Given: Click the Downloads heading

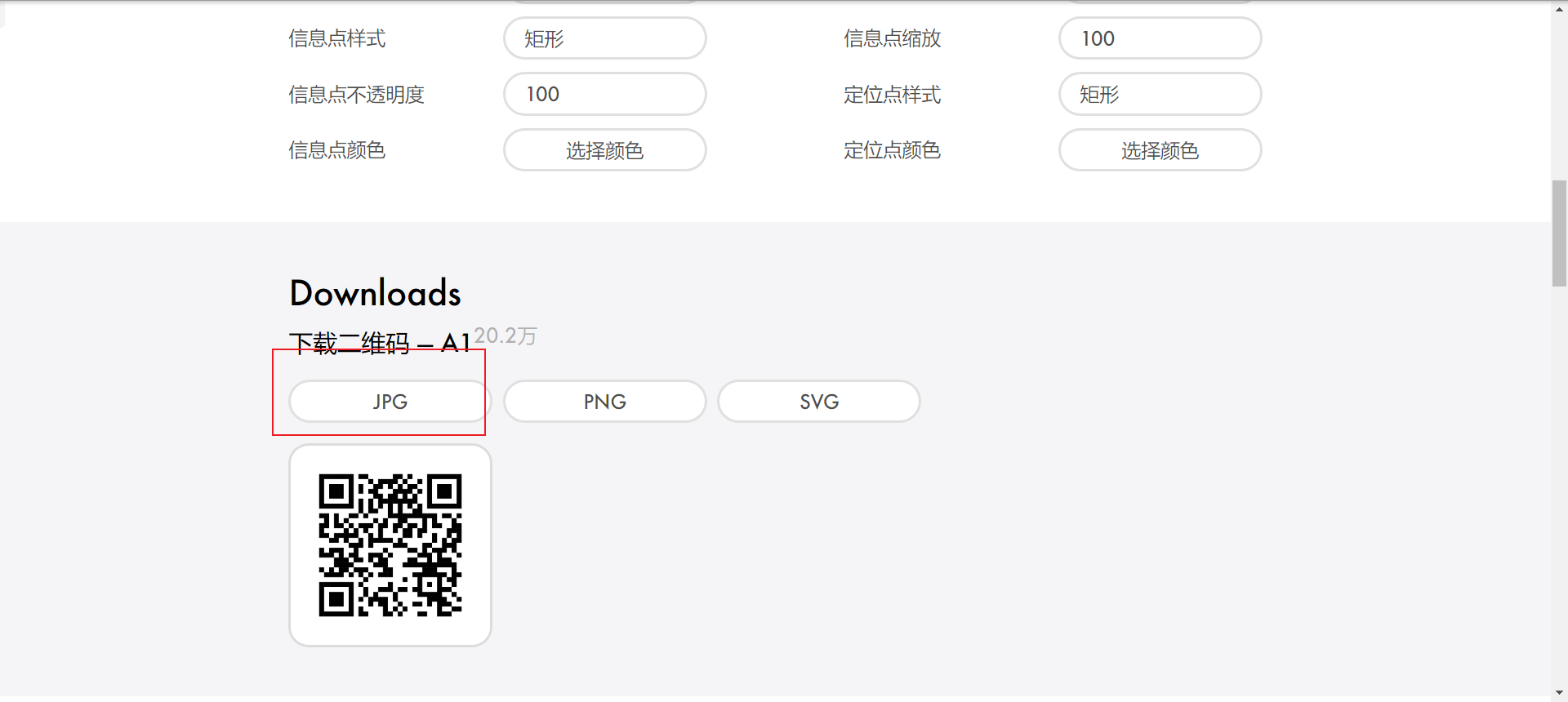Looking at the screenshot, I should click(x=375, y=293).
